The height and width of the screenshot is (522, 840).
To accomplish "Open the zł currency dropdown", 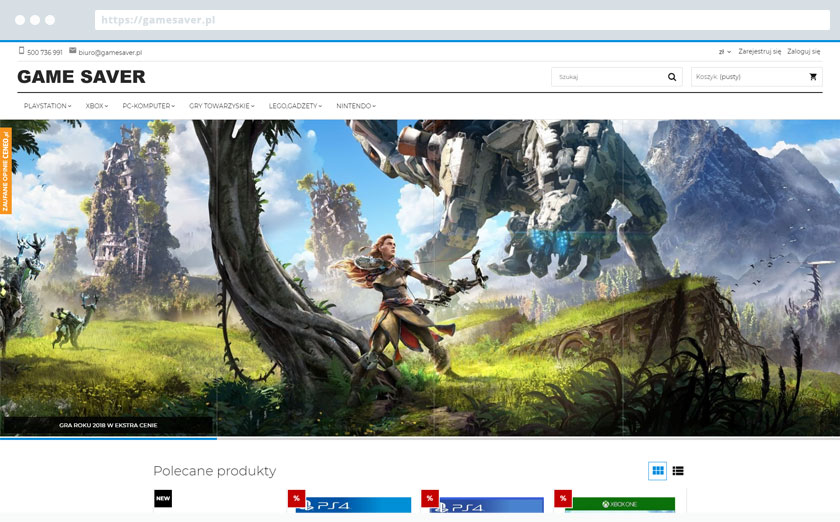I will point(724,52).
